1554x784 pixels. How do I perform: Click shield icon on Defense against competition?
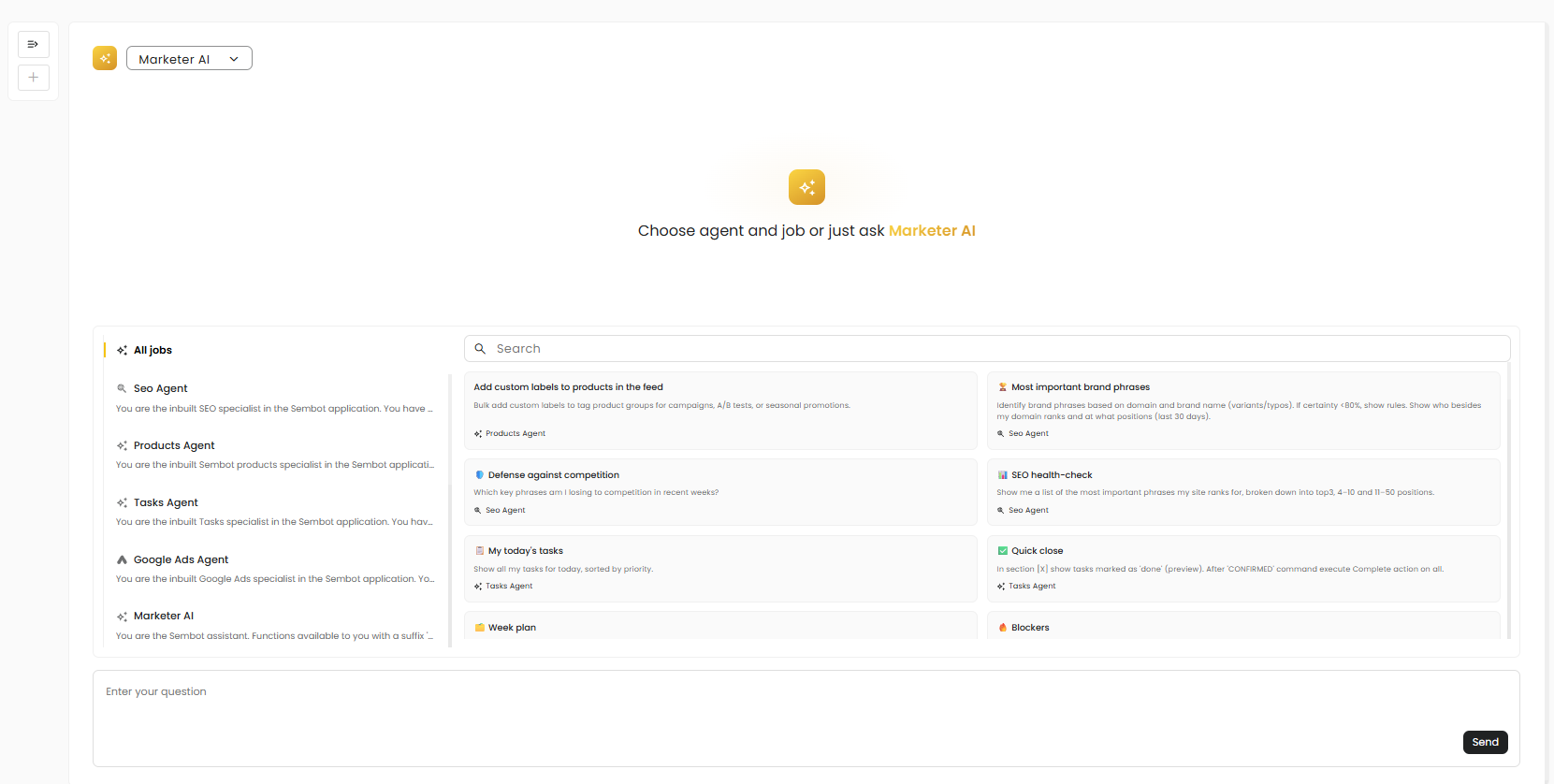[x=479, y=475]
